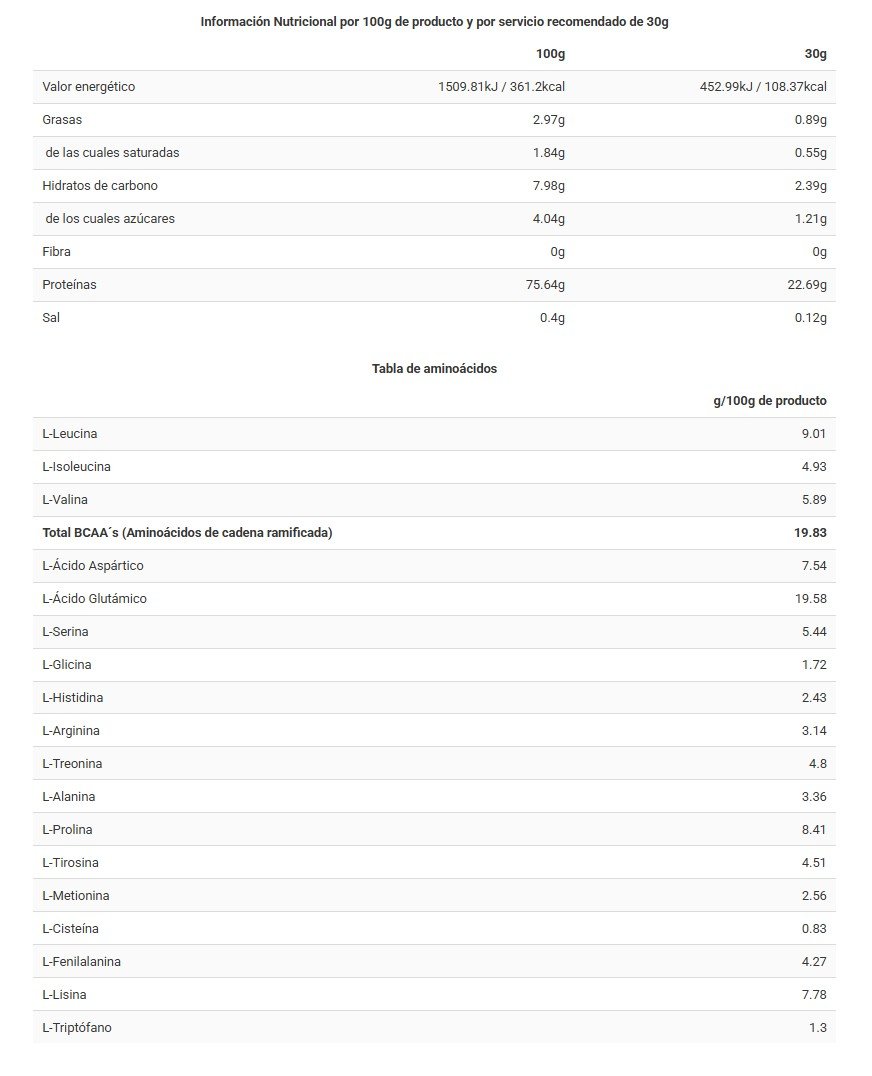Click the Total BCAA´s row label
The height and width of the screenshot is (1076, 872).
pyautogui.click(x=187, y=533)
